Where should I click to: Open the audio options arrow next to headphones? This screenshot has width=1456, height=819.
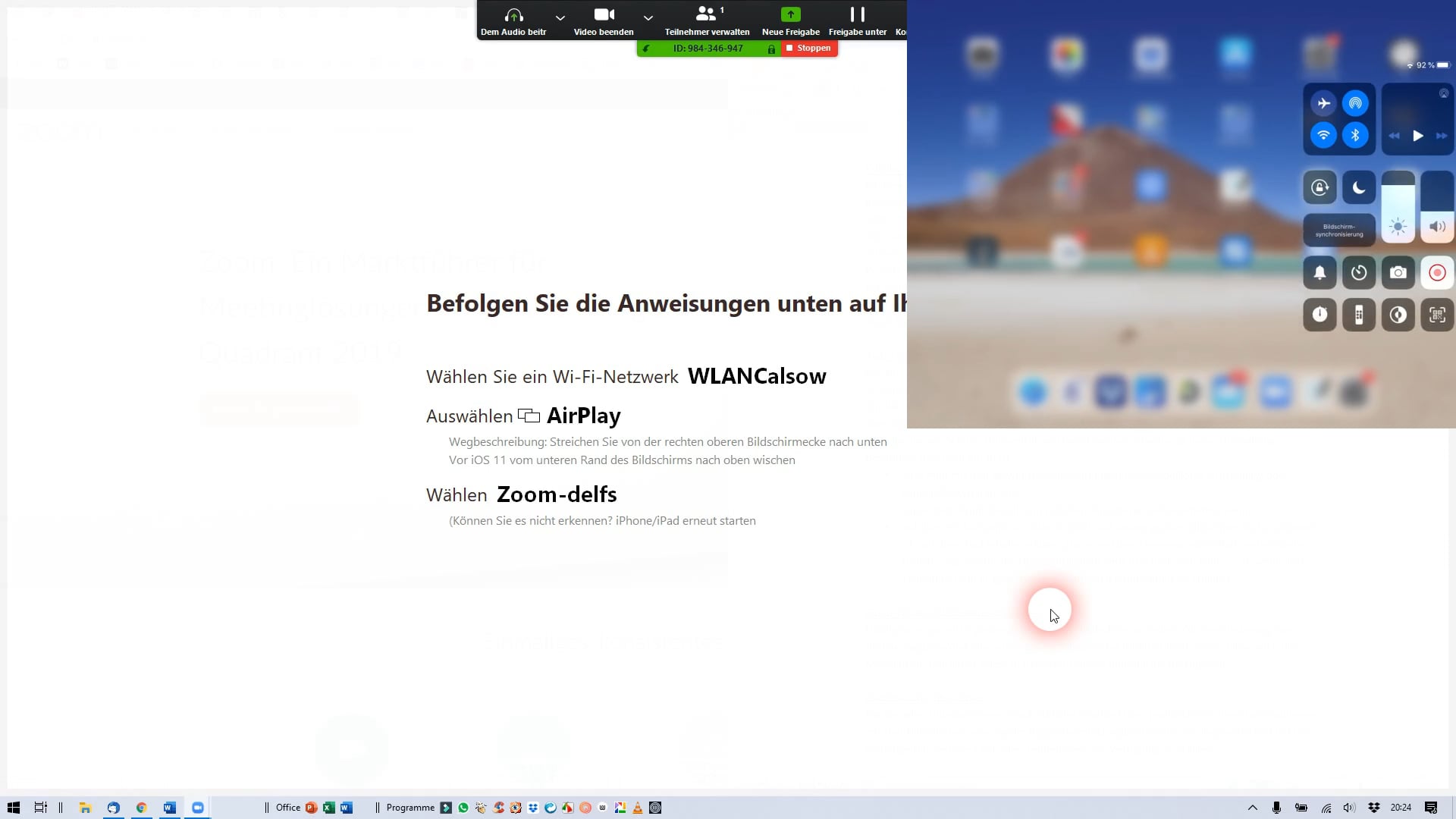click(x=560, y=17)
